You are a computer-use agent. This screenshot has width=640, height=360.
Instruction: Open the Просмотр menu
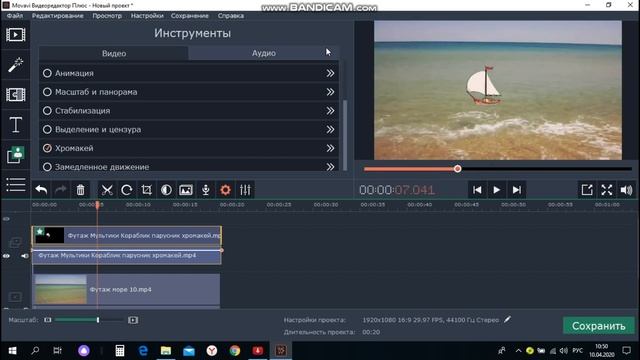click(x=107, y=16)
